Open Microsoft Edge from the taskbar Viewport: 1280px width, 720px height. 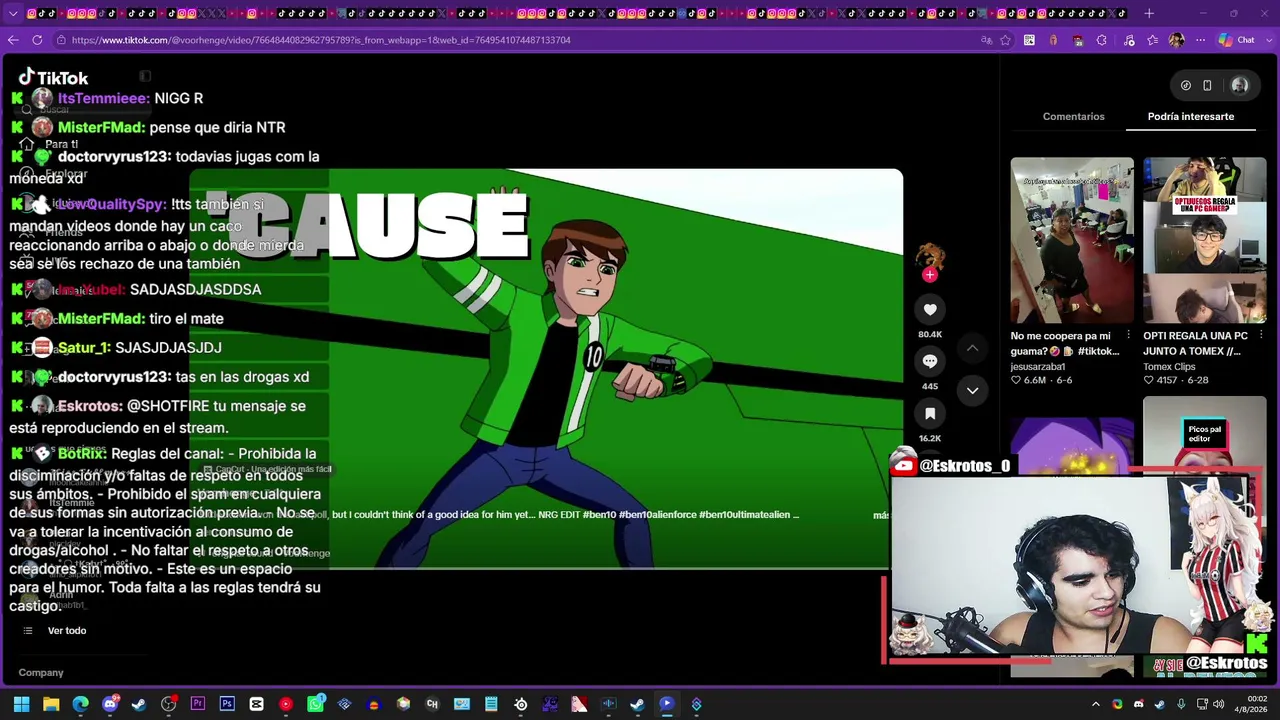(x=80, y=704)
